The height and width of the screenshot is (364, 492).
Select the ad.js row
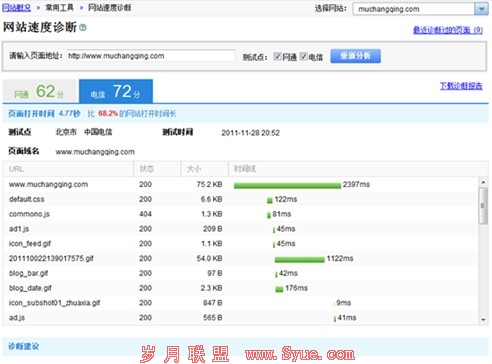(240, 318)
